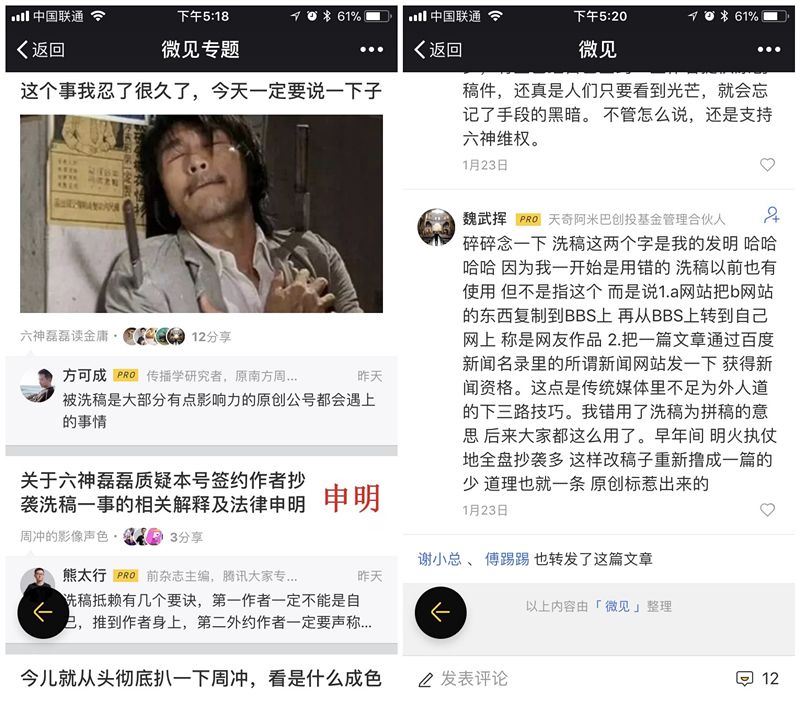The image size is (800, 707).
Task: Follow 魏武挥 with the add-user icon
Action: (x=771, y=215)
